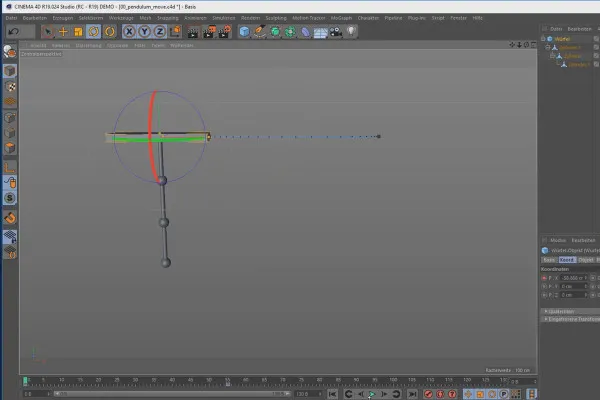
Task: Collapse the first null child under Würfel
Action: pyautogui.click(x=548, y=47)
